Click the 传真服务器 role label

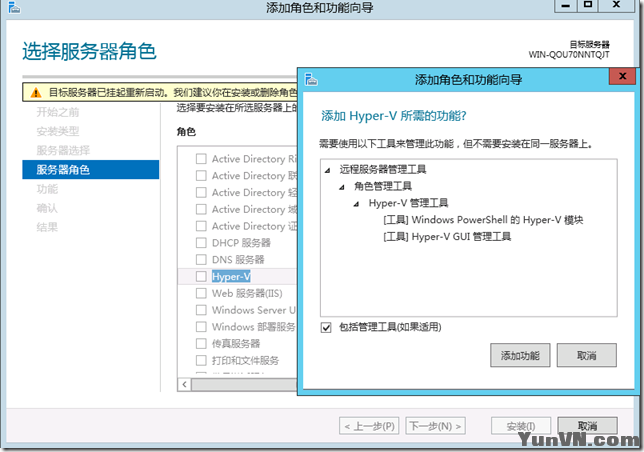(236, 343)
